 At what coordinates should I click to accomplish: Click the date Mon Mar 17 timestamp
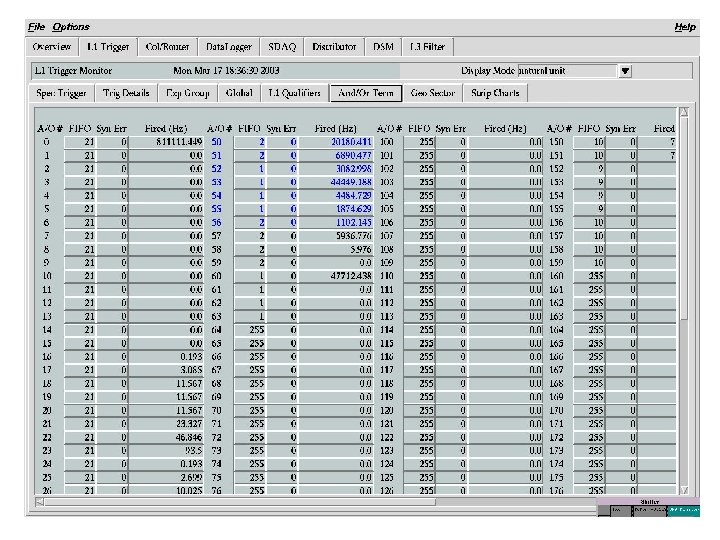pyautogui.click(x=226, y=71)
